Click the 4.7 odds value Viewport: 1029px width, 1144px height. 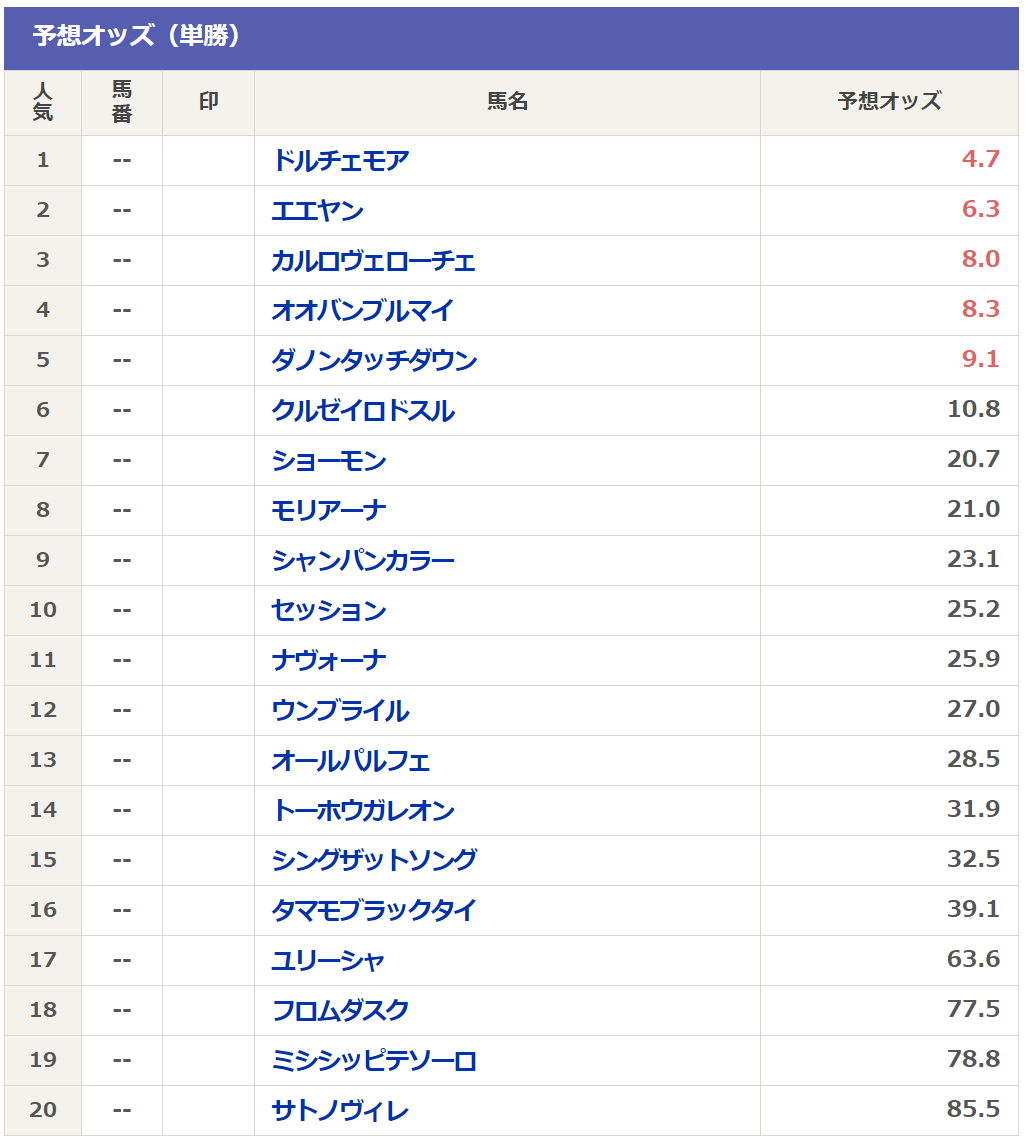pyautogui.click(x=981, y=158)
